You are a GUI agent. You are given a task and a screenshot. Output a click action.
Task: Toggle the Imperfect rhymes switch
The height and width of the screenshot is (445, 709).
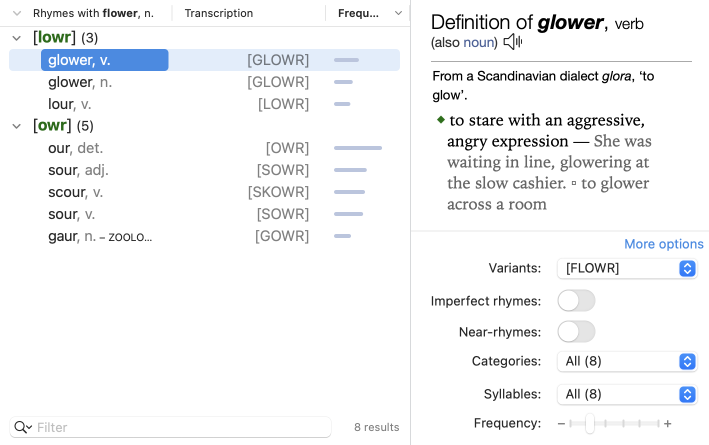pos(576,301)
